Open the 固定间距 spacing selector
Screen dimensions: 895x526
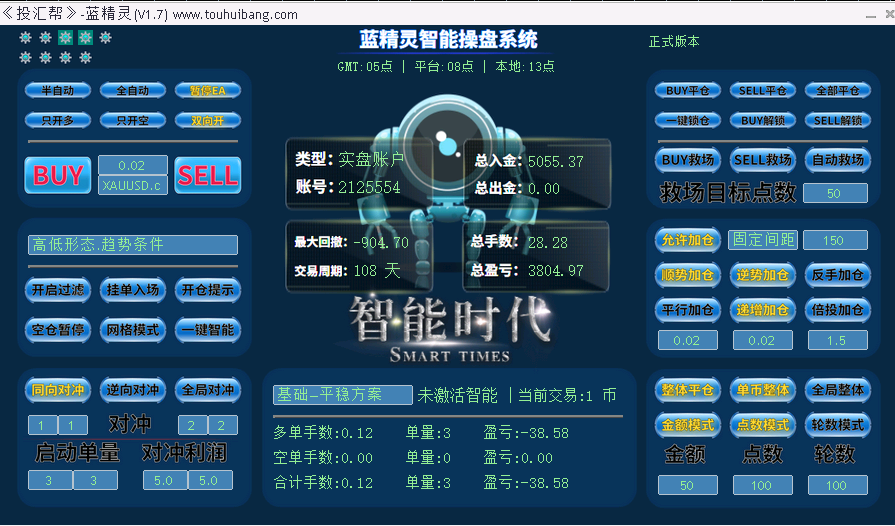(x=763, y=240)
